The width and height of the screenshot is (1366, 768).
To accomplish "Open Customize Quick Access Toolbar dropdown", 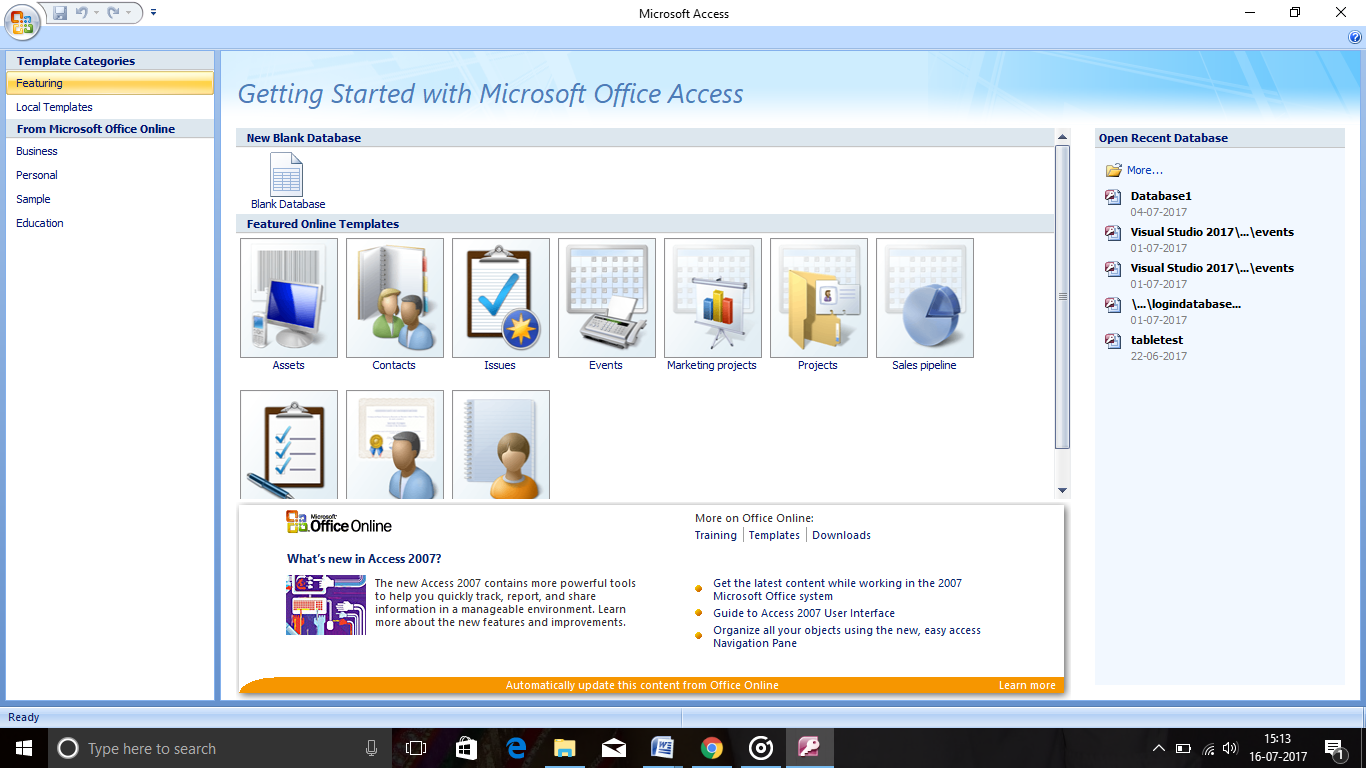I will (x=153, y=13).
